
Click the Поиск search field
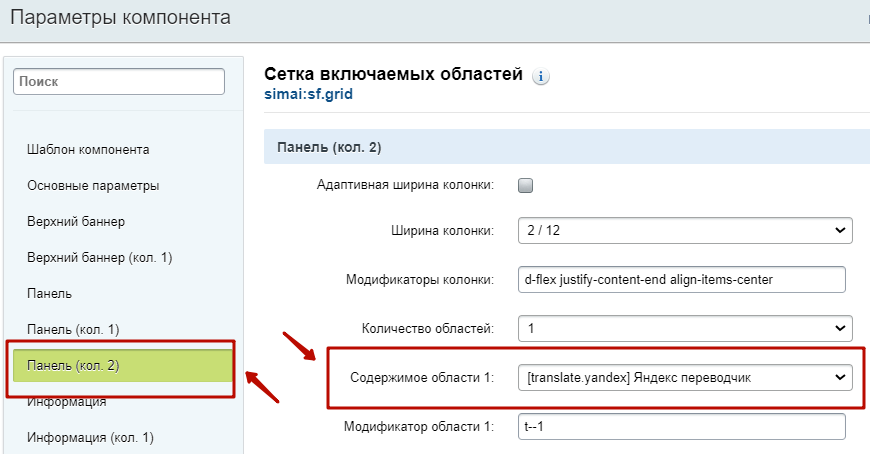pos(119,81)
